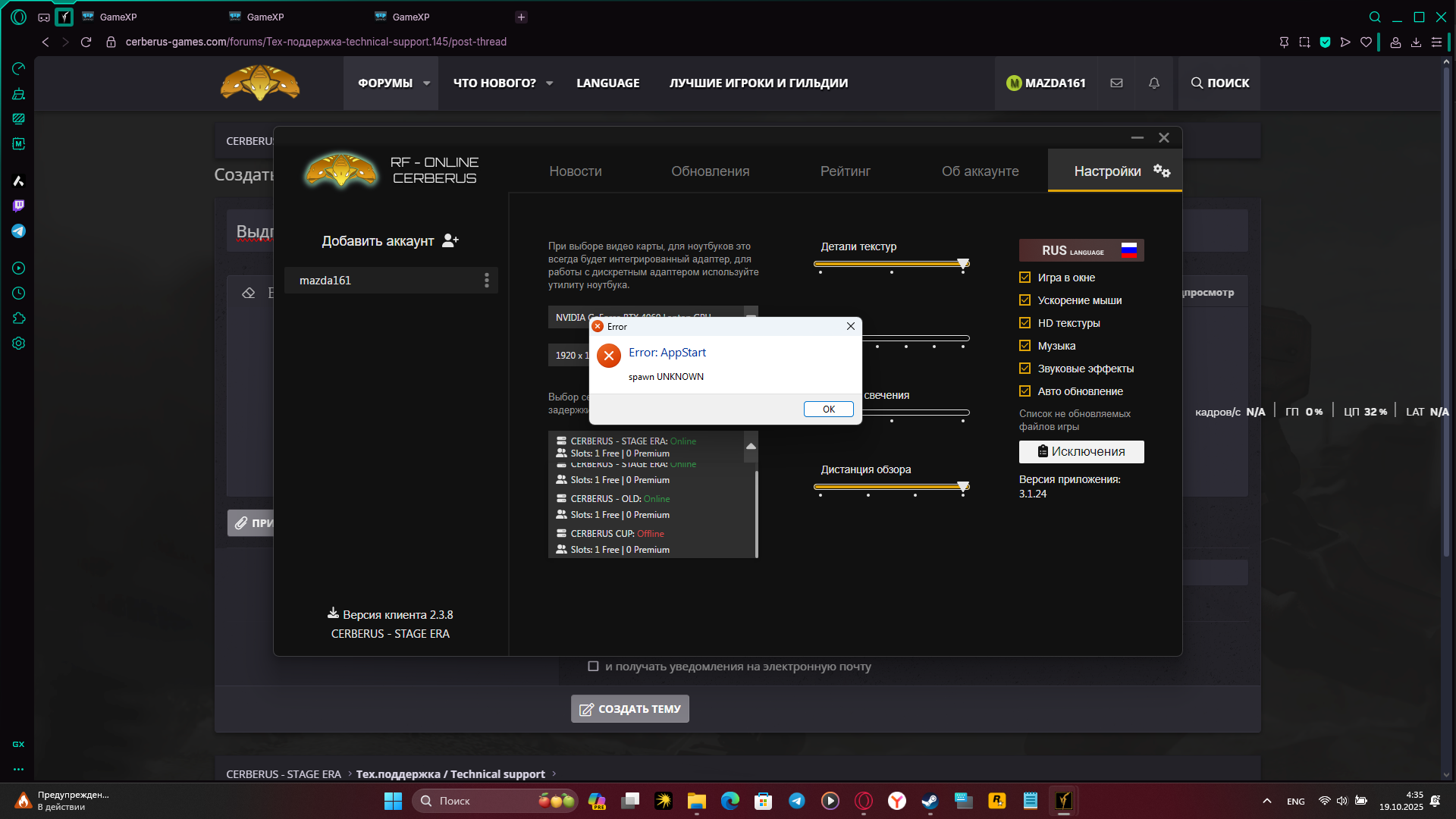1456x819 pixels.
Task: Click the Исключения button
Action: (x=1081, y=452)
